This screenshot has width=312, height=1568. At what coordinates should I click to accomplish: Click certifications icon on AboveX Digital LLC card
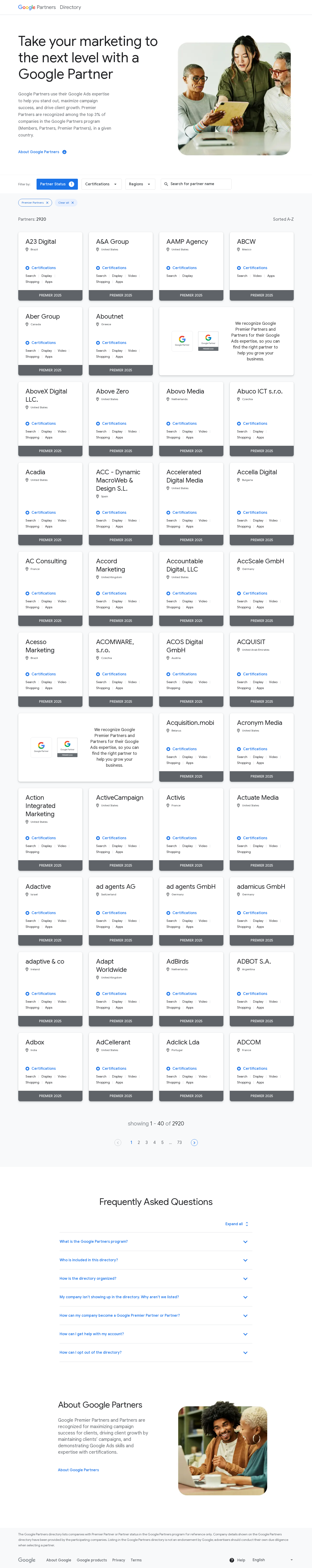[x=27, y=424]
